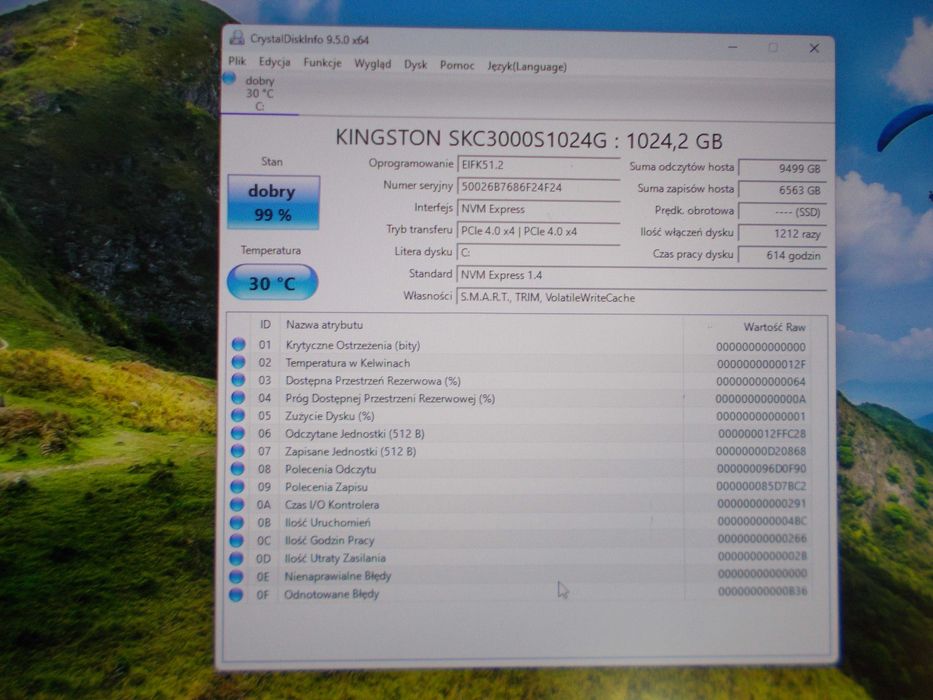Screen dimensions: 933x700
Task: Click the dobry 99 % health status button
Action: click(273, 202)
